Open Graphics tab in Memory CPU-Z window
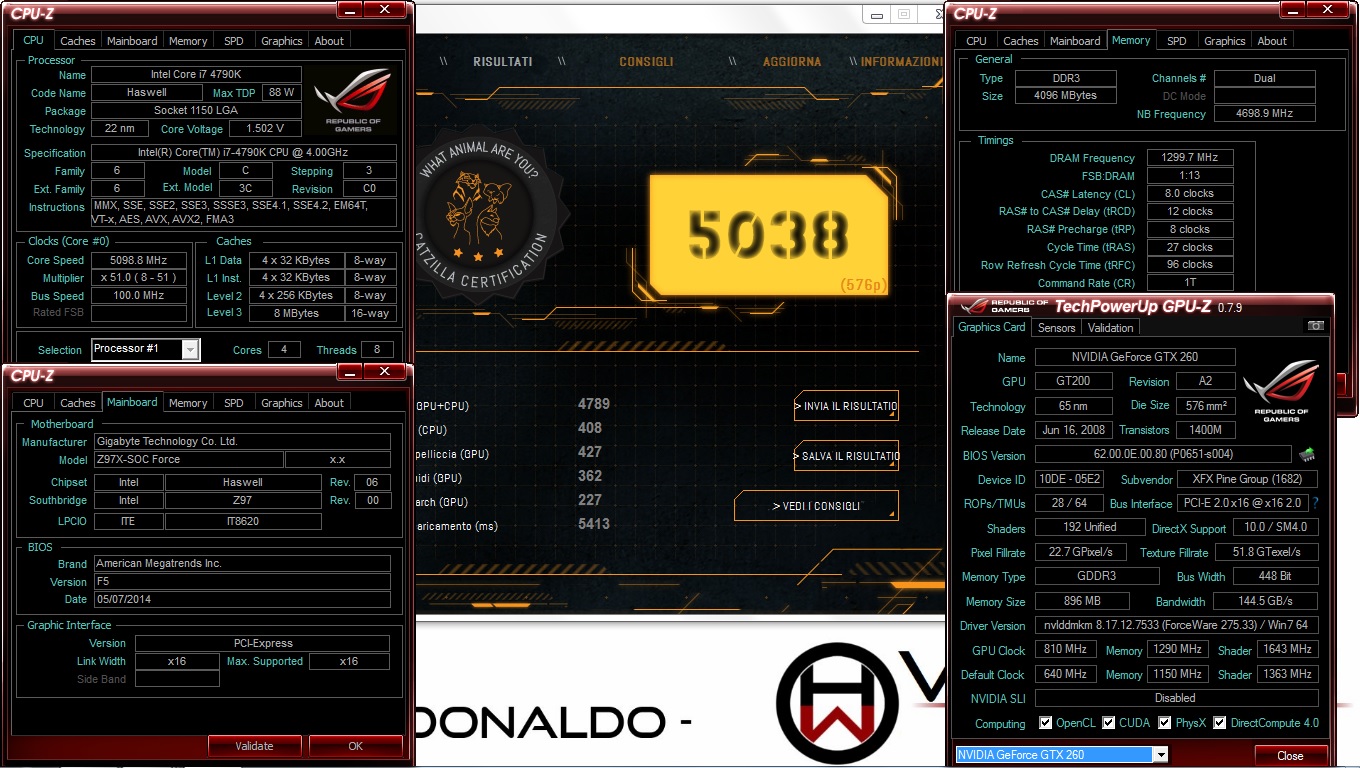 1225,41
